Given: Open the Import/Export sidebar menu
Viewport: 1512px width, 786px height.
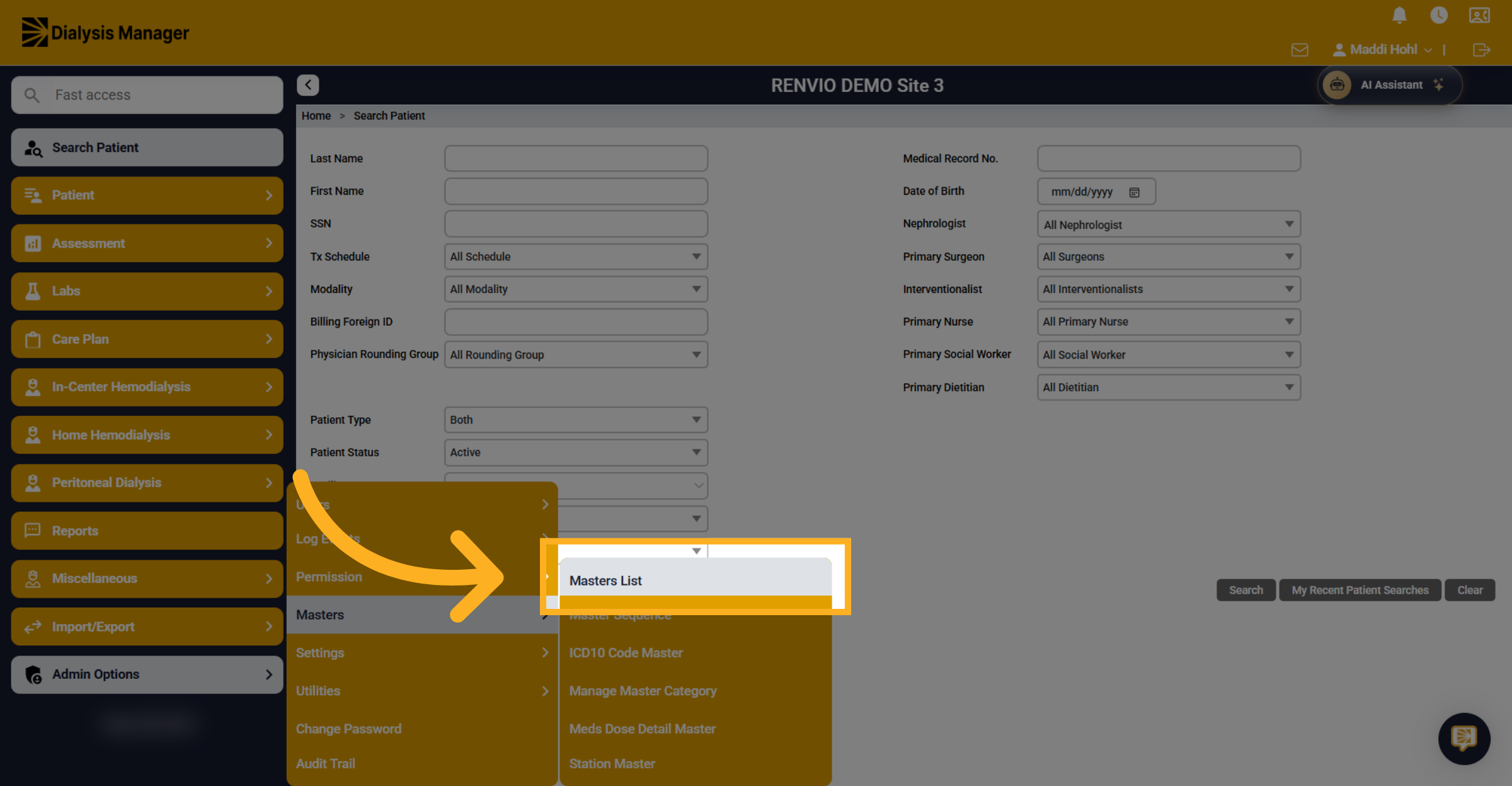Looking at the screenshot, I should pyautogui.click(x=147, y=627).
